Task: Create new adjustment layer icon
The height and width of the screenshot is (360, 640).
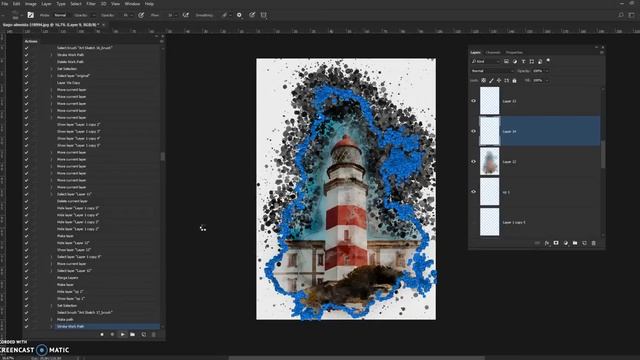Action: 566,243
